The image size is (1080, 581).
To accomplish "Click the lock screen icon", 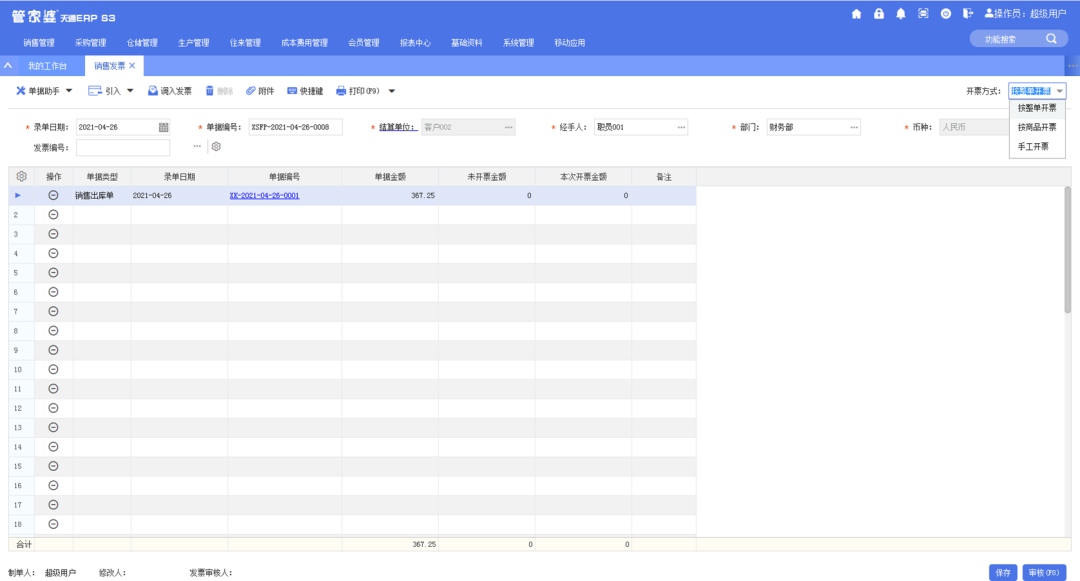I will (879, 14).
